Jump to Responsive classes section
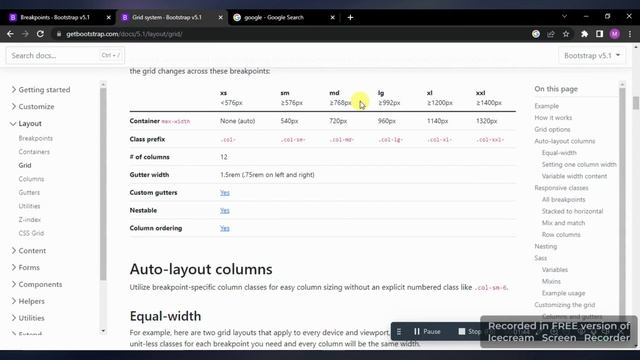The image size is (640, 360). click(561, 188)
